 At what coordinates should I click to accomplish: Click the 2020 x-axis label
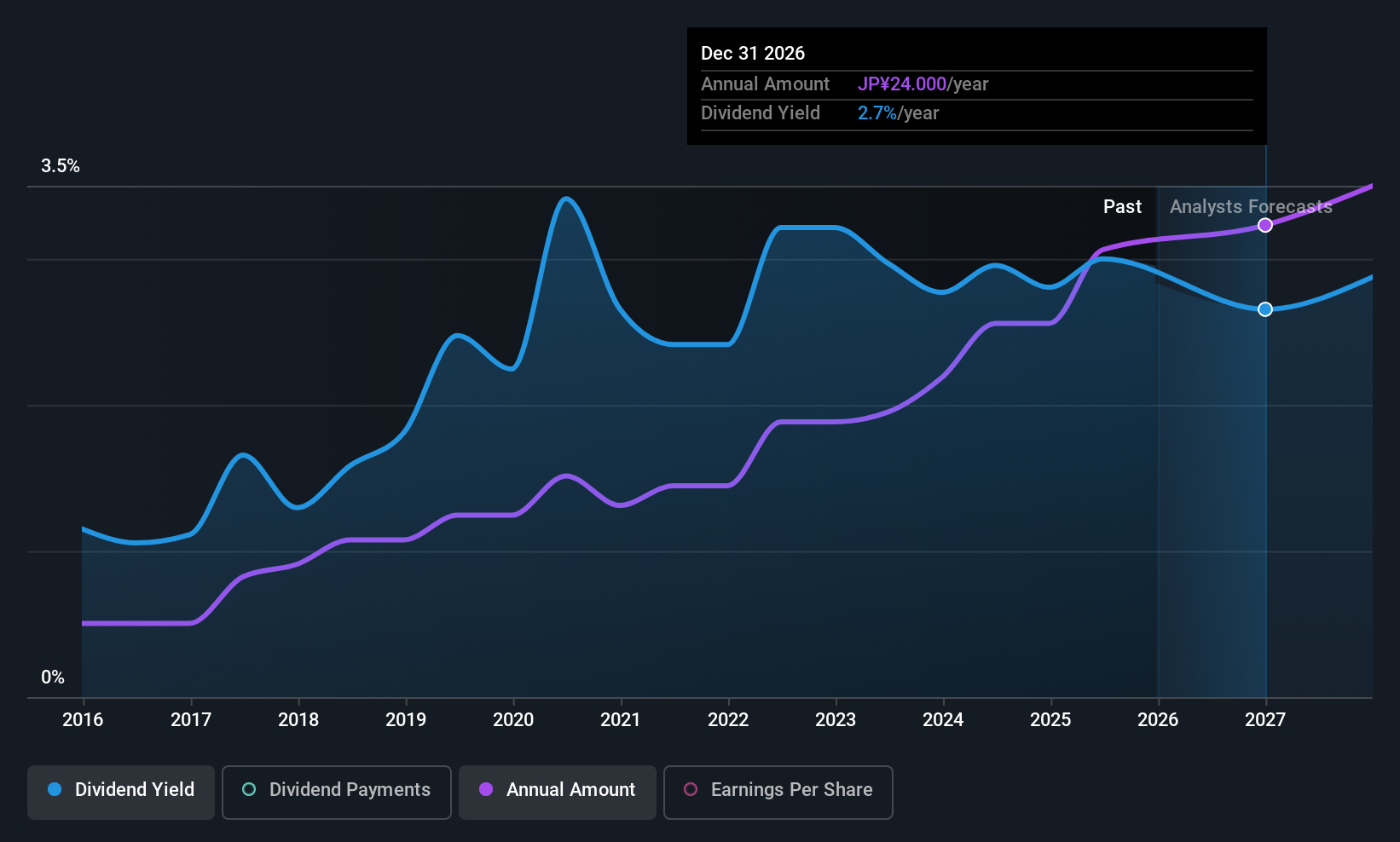coord(513,720)
